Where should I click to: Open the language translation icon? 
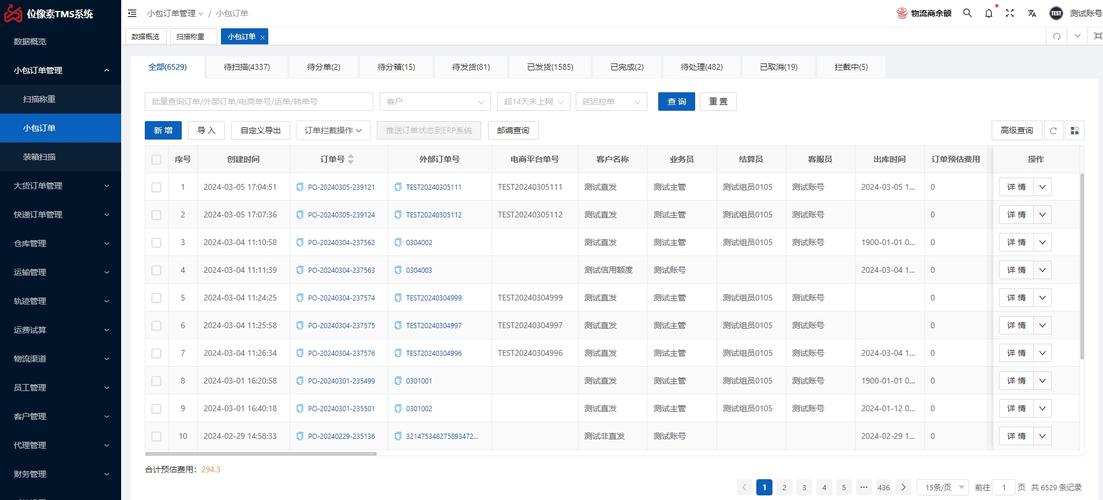tap(1031, 13)
